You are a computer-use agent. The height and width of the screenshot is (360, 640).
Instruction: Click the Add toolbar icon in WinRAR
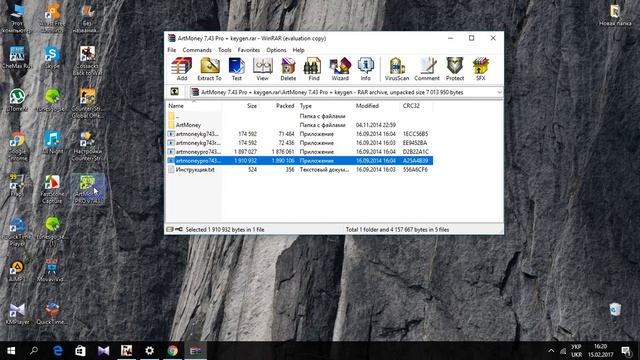(x=182, y=69)
